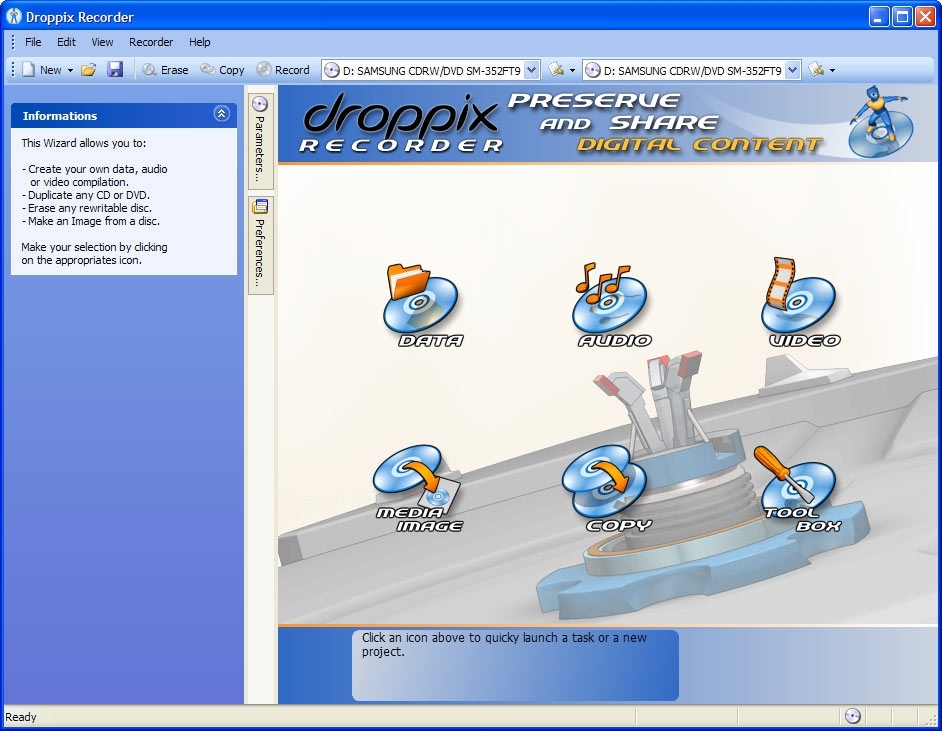
Task: Launch the MEDIA IMAGE task icon
Action: click(x=418, y=489)
